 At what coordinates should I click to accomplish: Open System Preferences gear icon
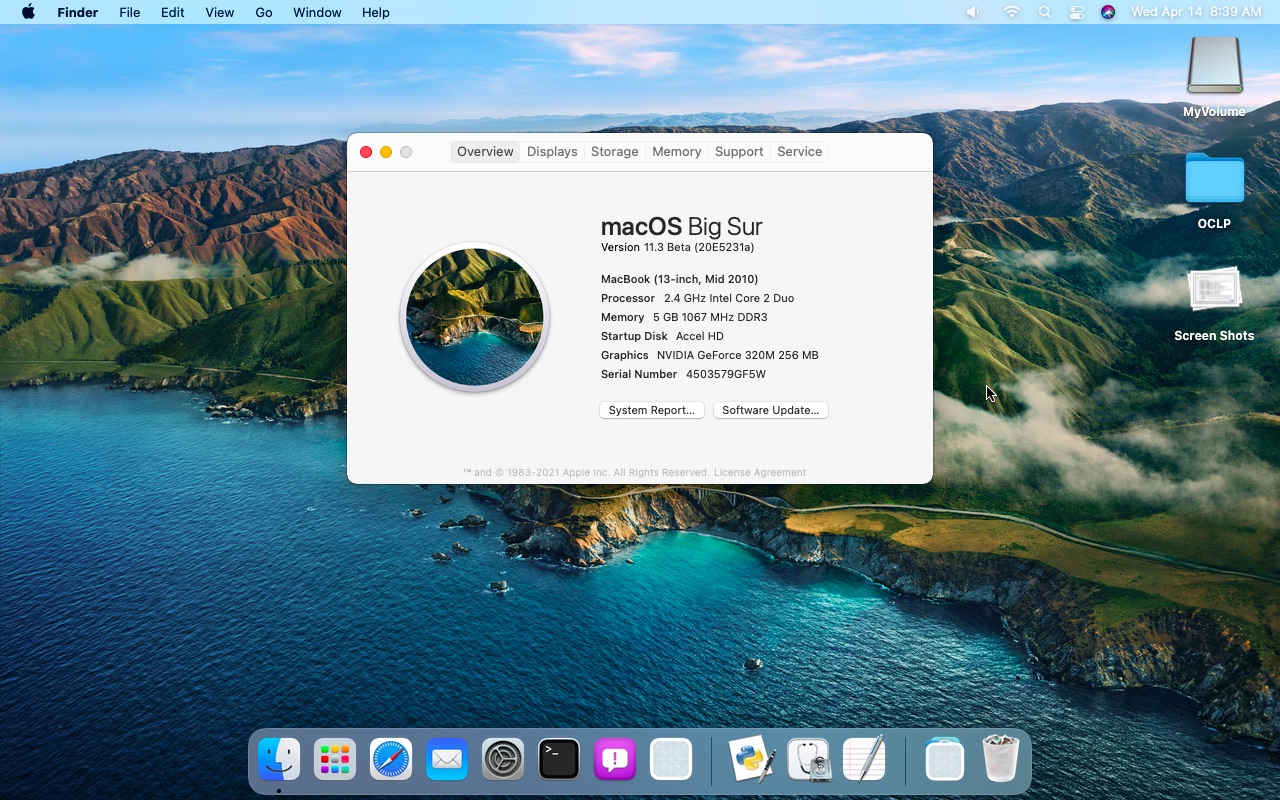(x=503, y=760)
